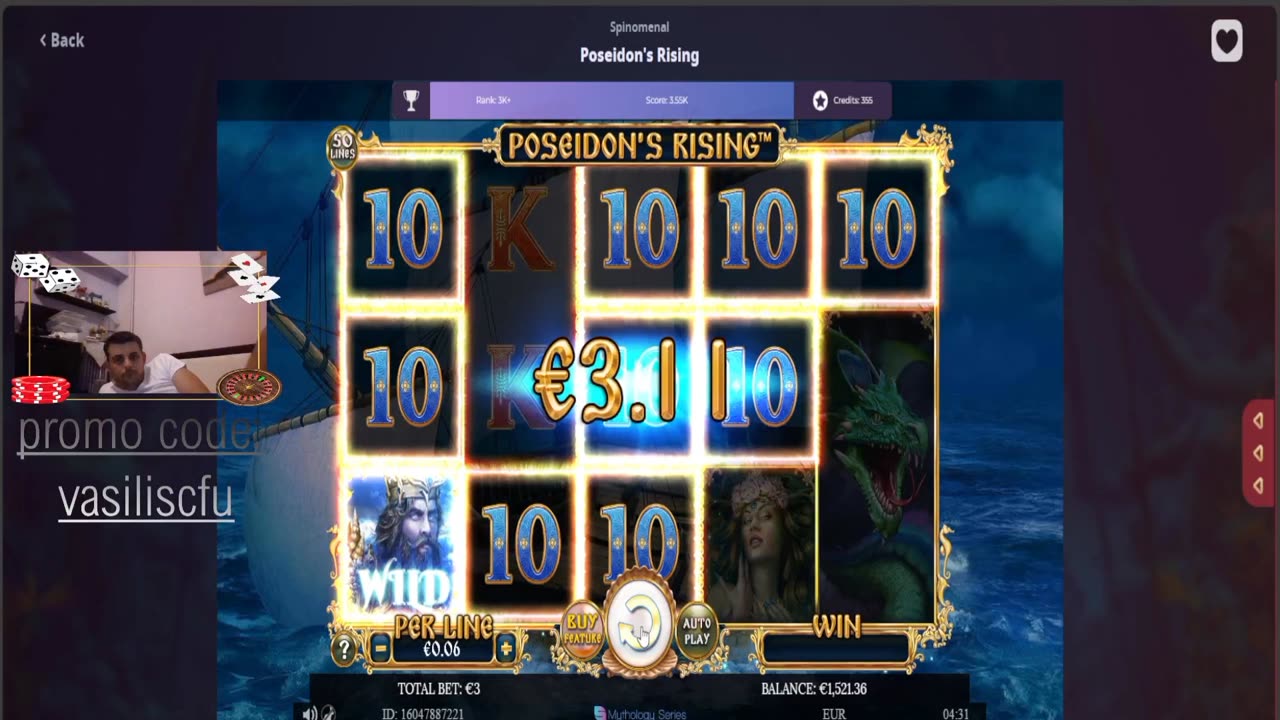1280x720 pixels.
Task: Toggle the quick spin icon beside speaker
Action: pos(328,713)
